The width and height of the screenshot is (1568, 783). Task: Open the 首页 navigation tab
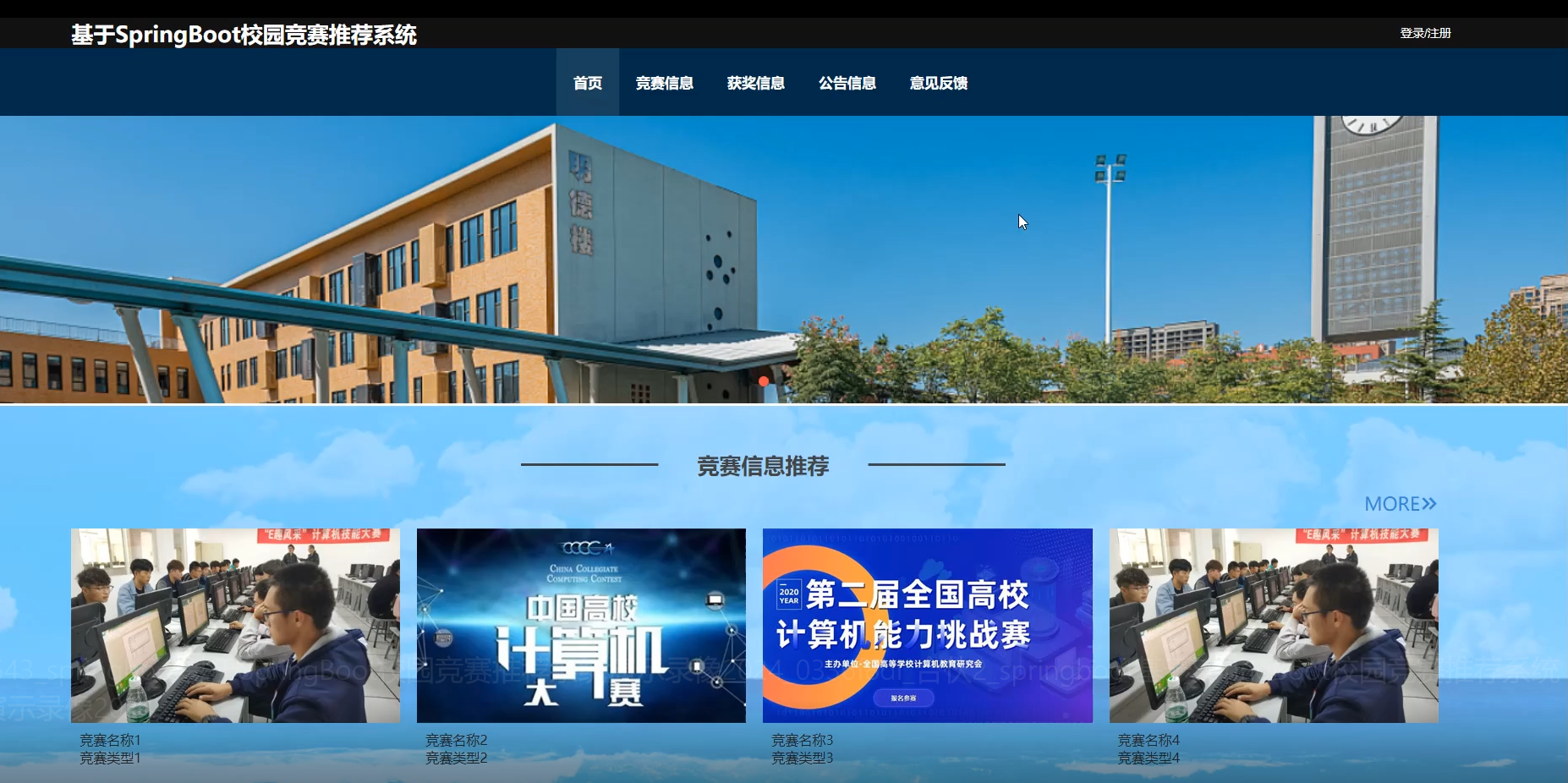(588, 83)
